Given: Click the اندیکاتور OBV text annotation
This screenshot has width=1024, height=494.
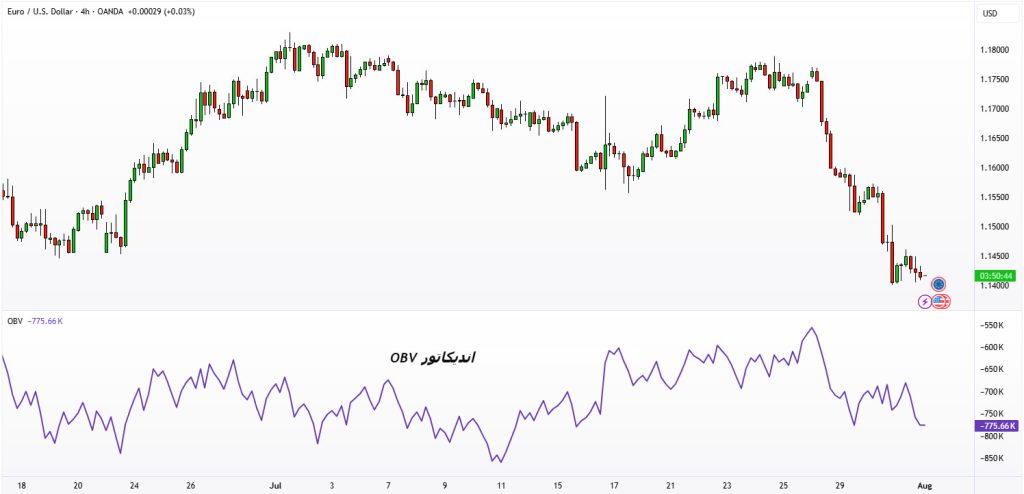Looking at the screenshot, I should [x=433, y=357].
